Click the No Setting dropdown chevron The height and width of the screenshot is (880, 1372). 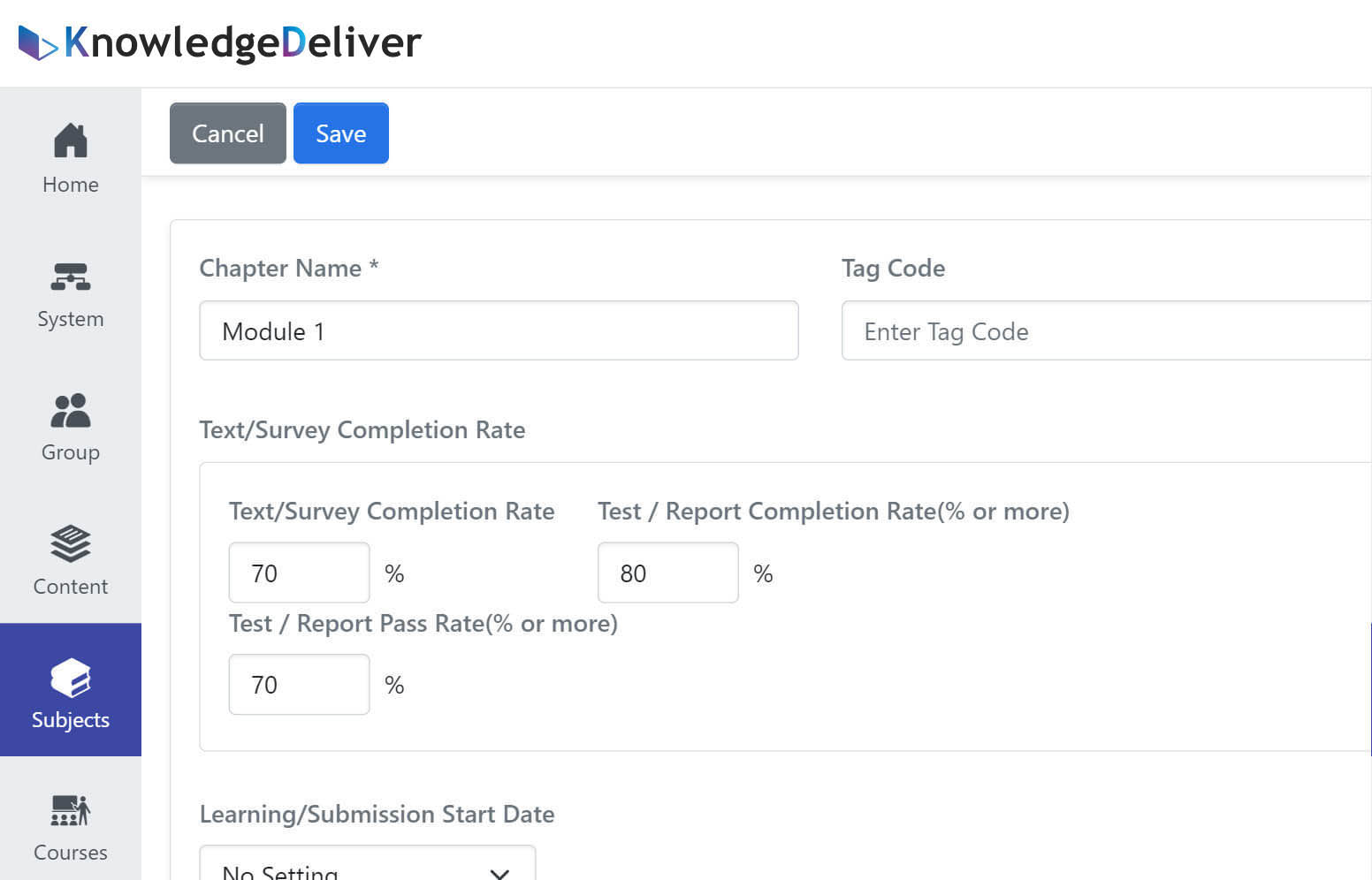coord(499,873)
